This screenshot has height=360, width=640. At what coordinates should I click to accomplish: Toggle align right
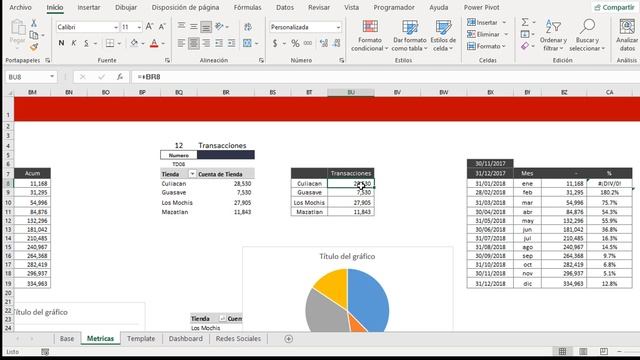tap(207, 43)
